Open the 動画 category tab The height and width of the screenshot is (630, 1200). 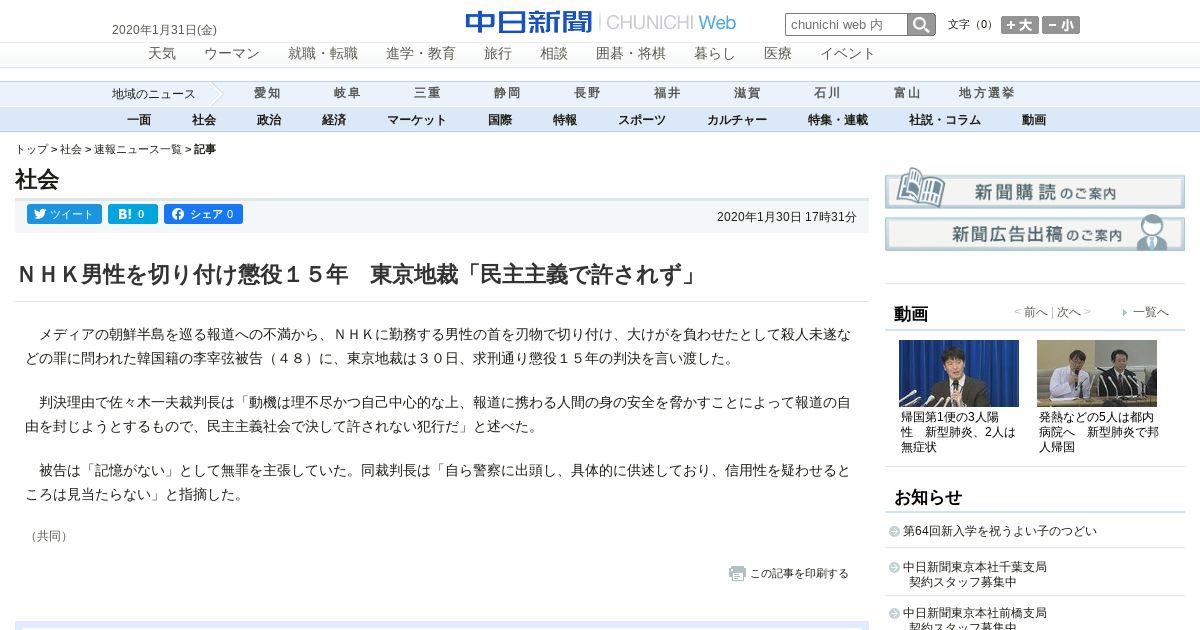pos(1034,120)
